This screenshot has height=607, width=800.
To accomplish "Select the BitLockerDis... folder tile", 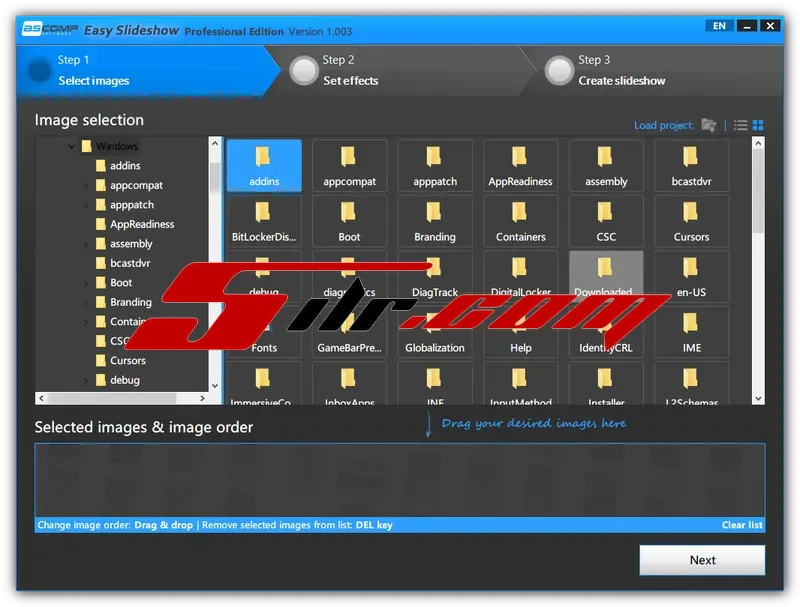I will point(264,221).
